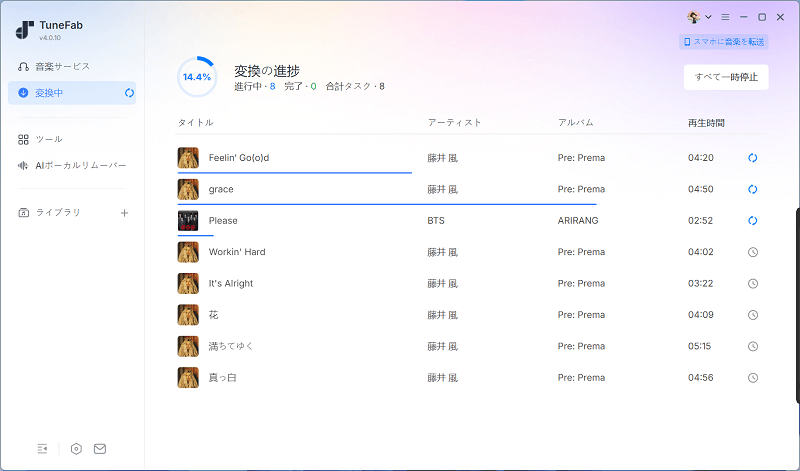Select the Please track title
Viewport: 800px width, 471px height.
pos(223,220)
